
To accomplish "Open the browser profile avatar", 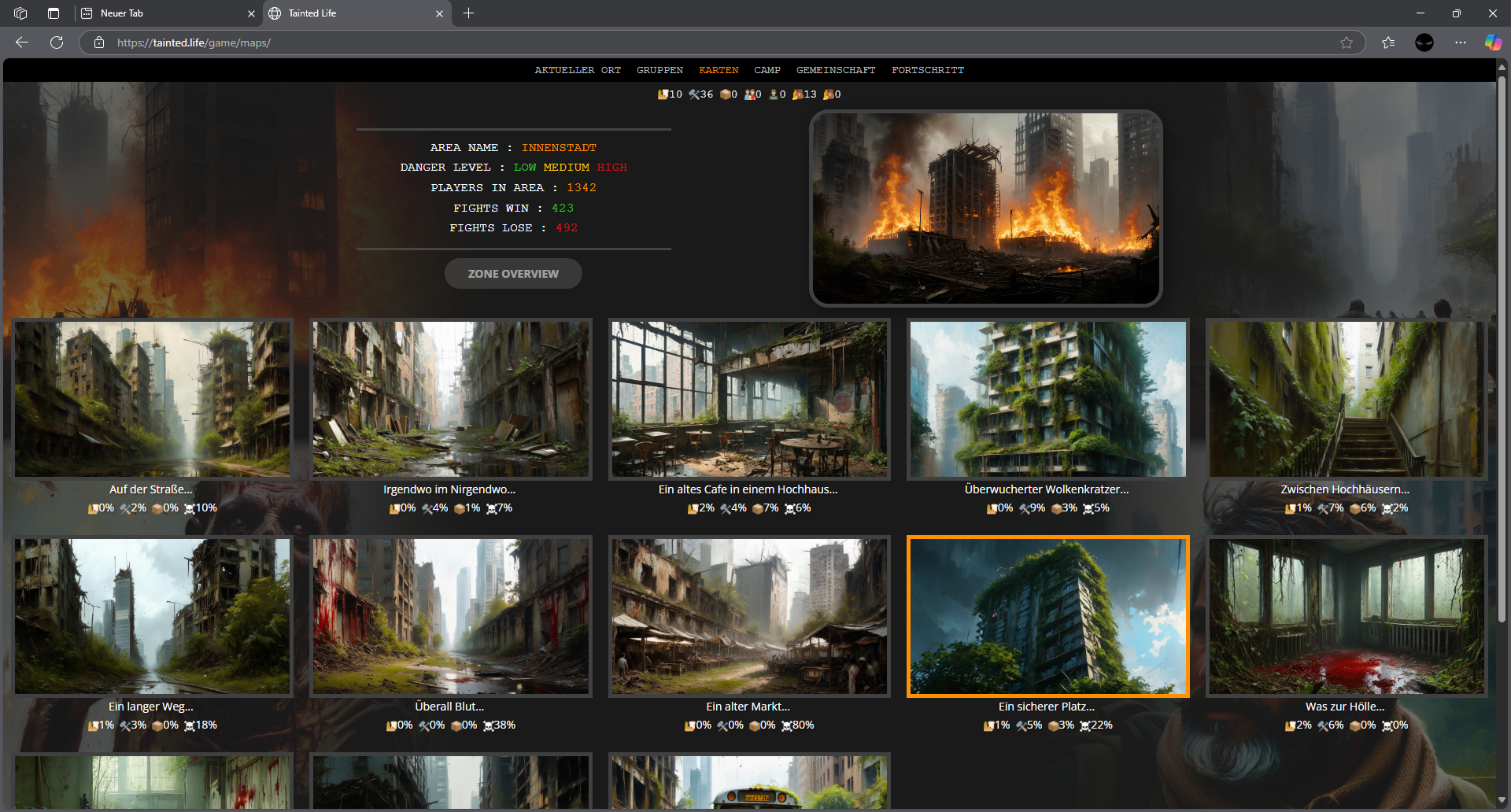I will [1424, 42].
